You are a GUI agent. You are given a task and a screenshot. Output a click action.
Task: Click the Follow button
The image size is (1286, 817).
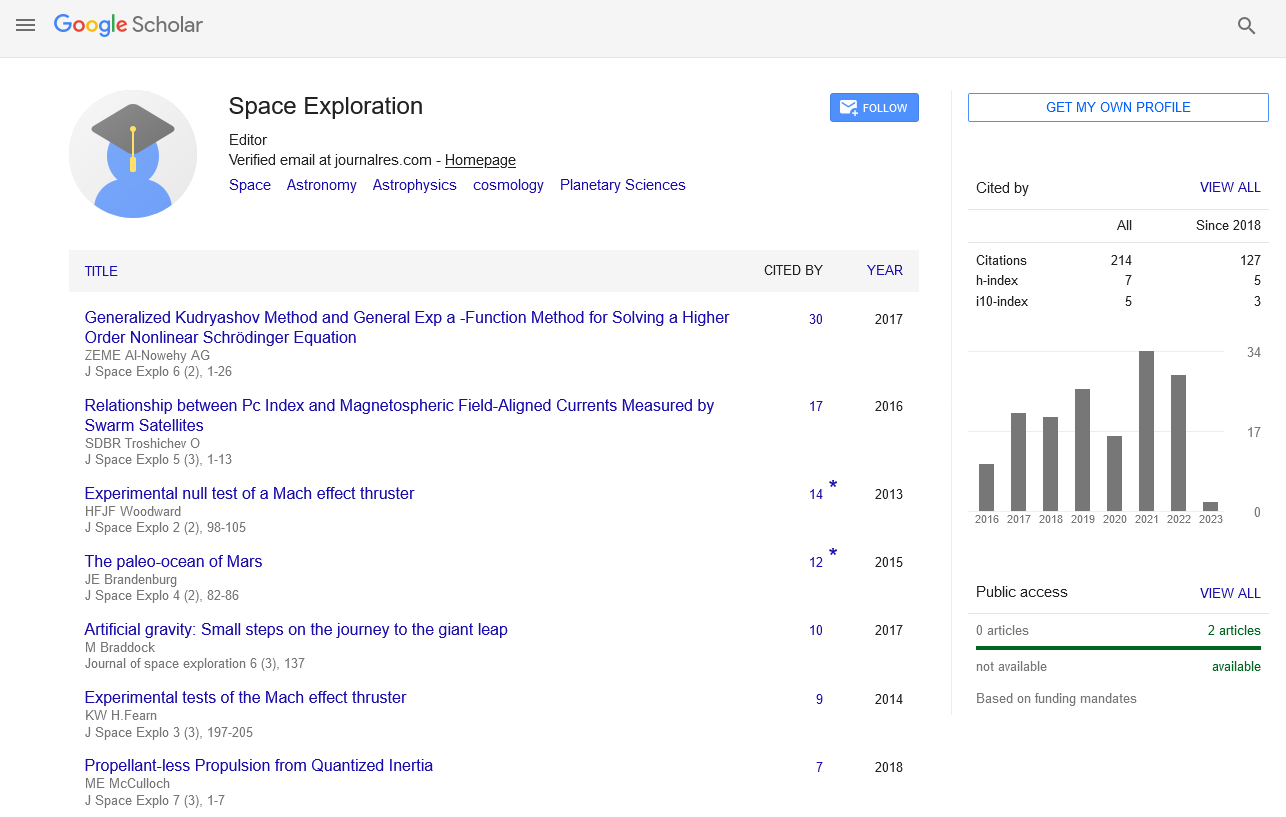(x=874, y=108)
